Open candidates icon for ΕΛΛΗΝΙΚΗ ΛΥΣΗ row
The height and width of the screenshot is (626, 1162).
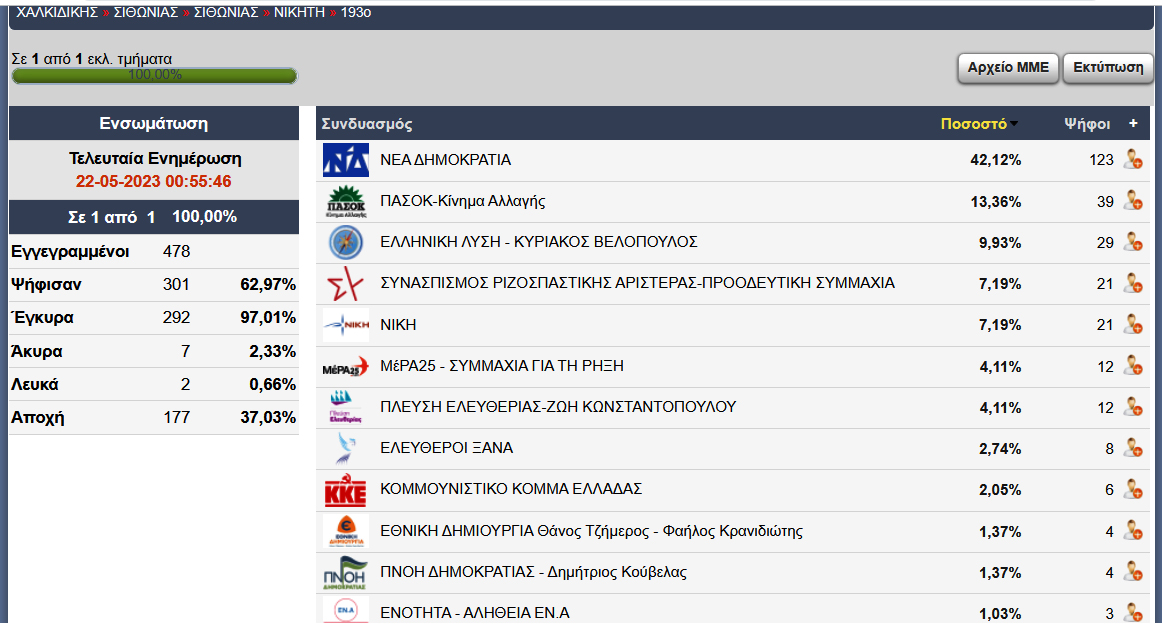coord(1132,242)
